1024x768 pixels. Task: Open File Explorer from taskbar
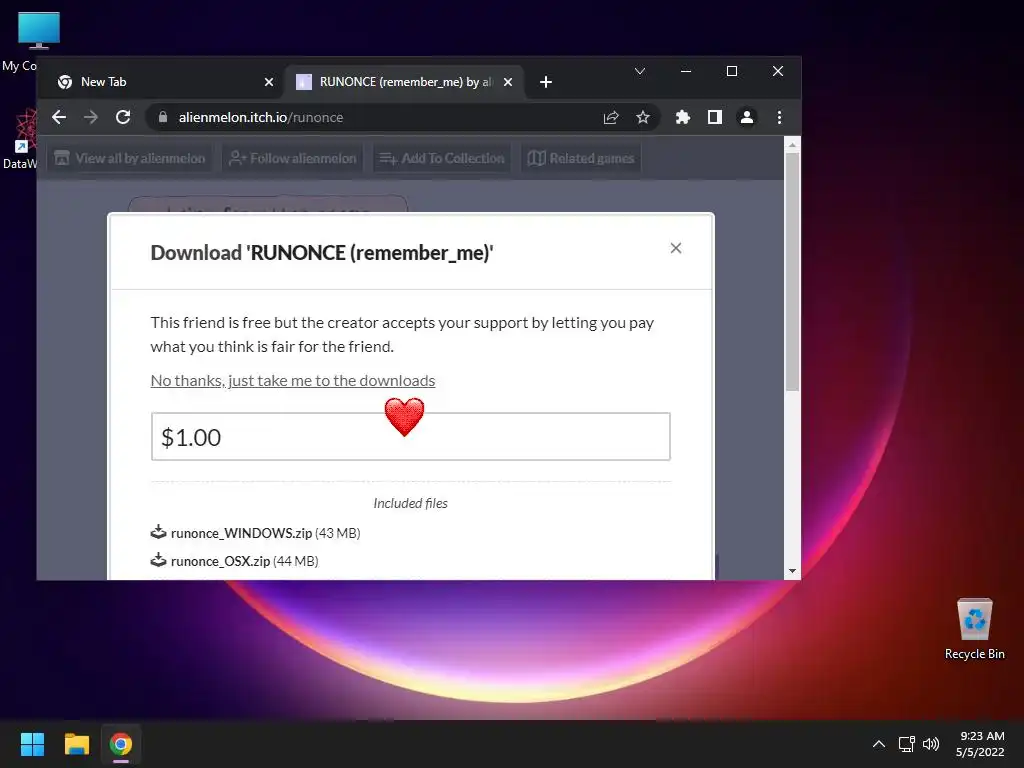[76, 744]
